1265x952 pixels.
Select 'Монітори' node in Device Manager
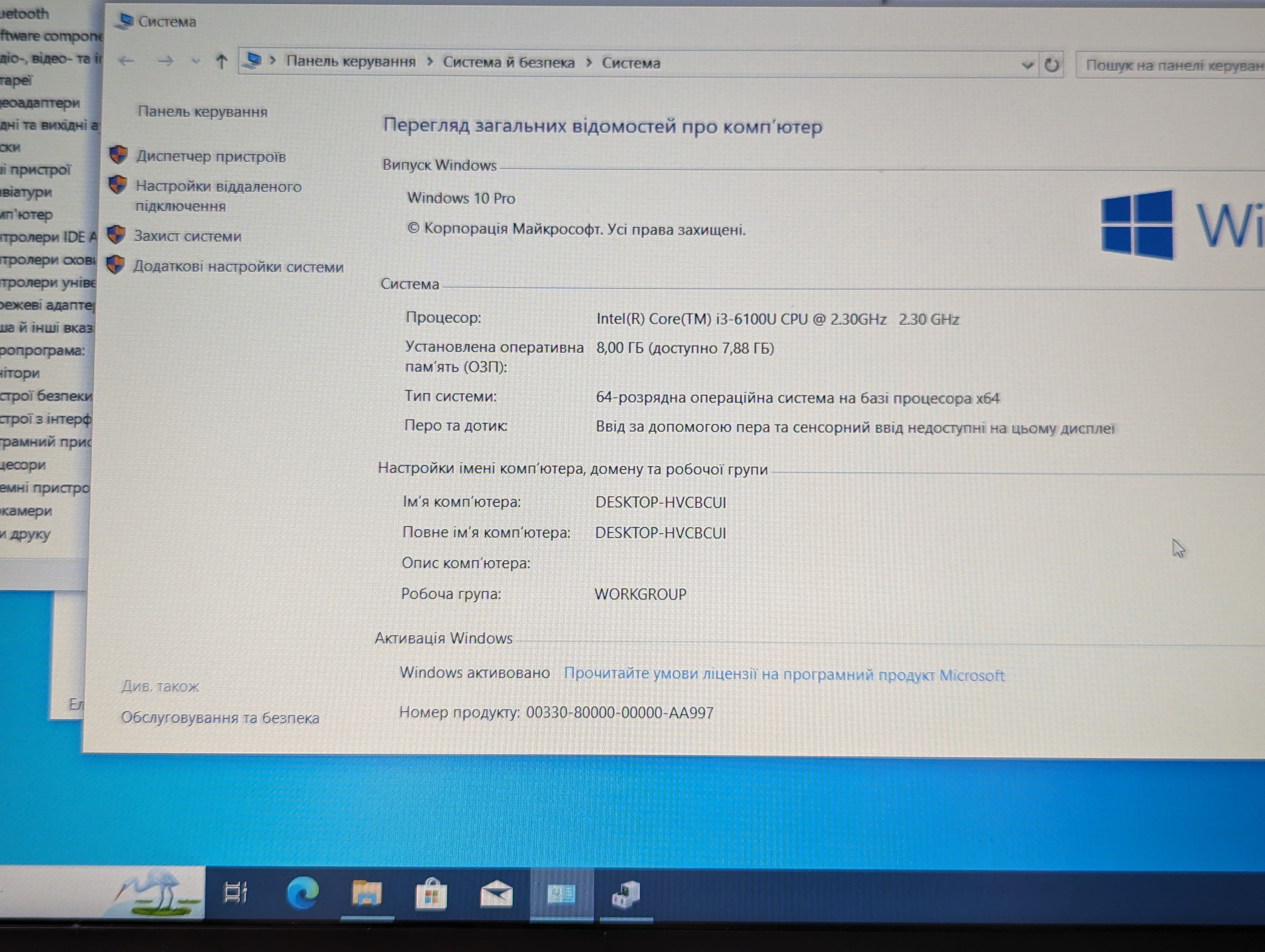(x=20, y=373)
